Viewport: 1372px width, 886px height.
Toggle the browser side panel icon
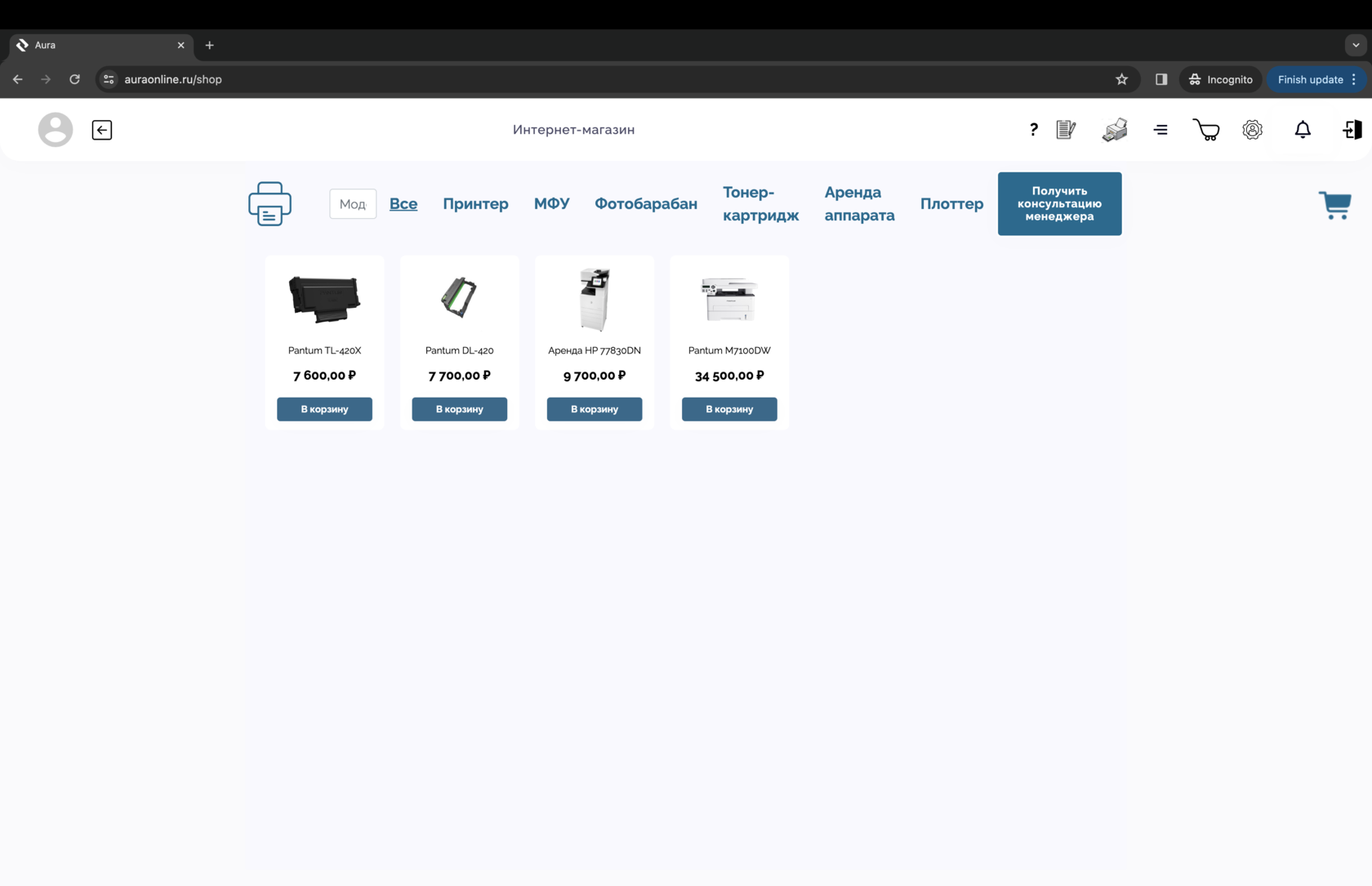pyautogui.click(x=1161, y=79)
